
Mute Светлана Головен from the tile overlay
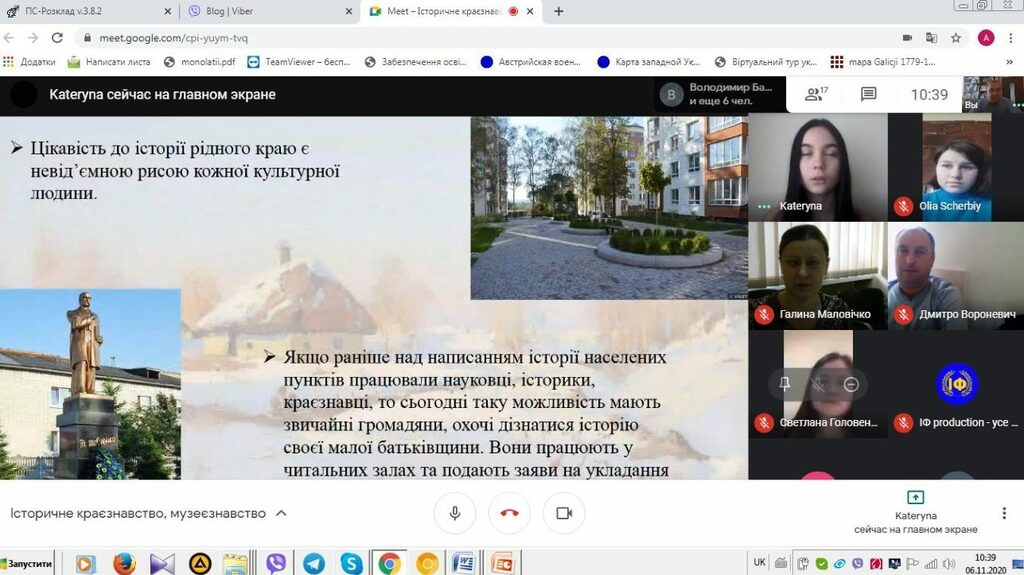818,384
